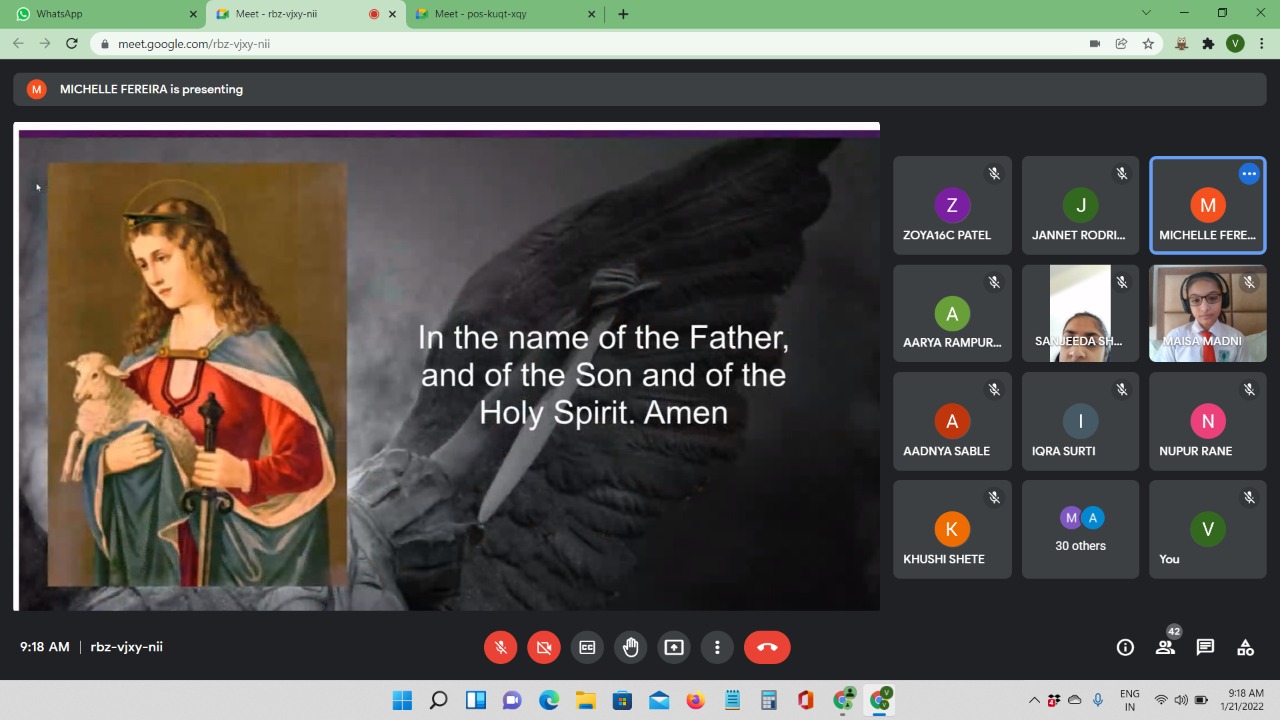Image resolution: width=1280 pixels, height=720 pixels.
Task: Open the 30 others tile
Action: [x=1080, y=529]
